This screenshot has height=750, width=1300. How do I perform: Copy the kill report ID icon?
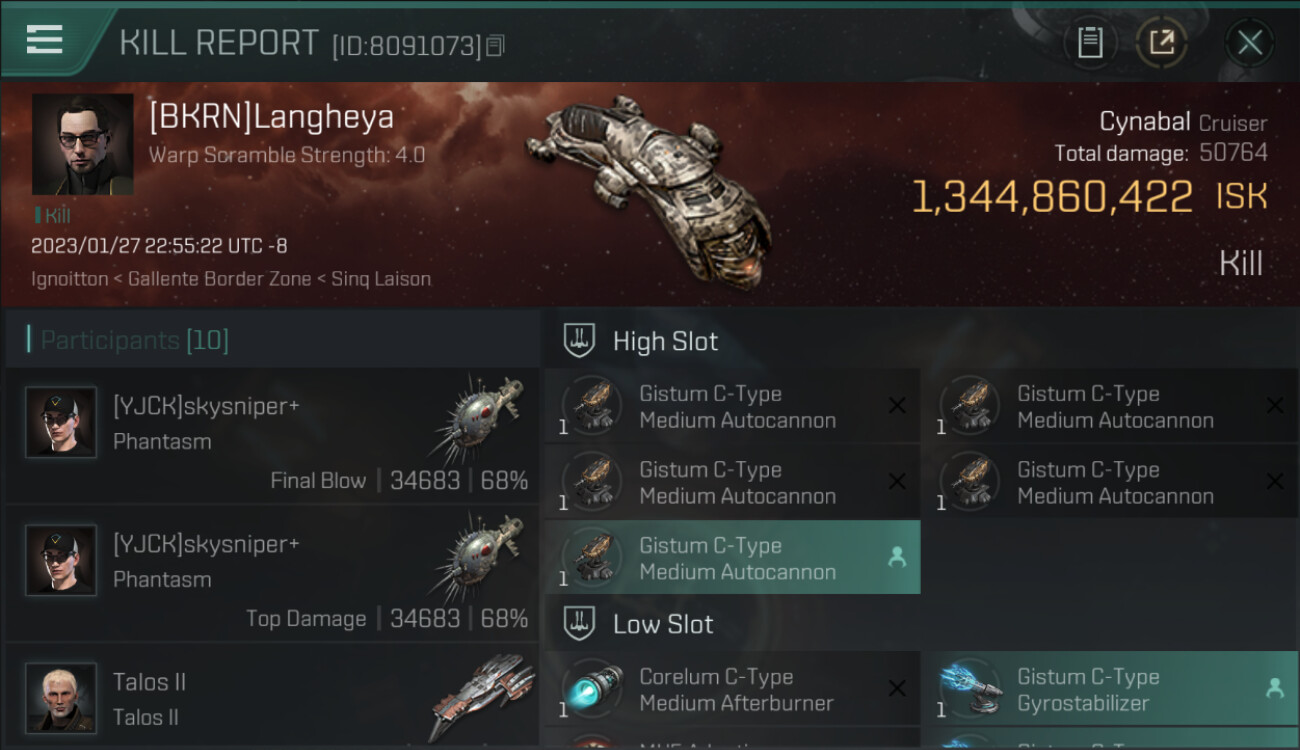tap(495, 45)
